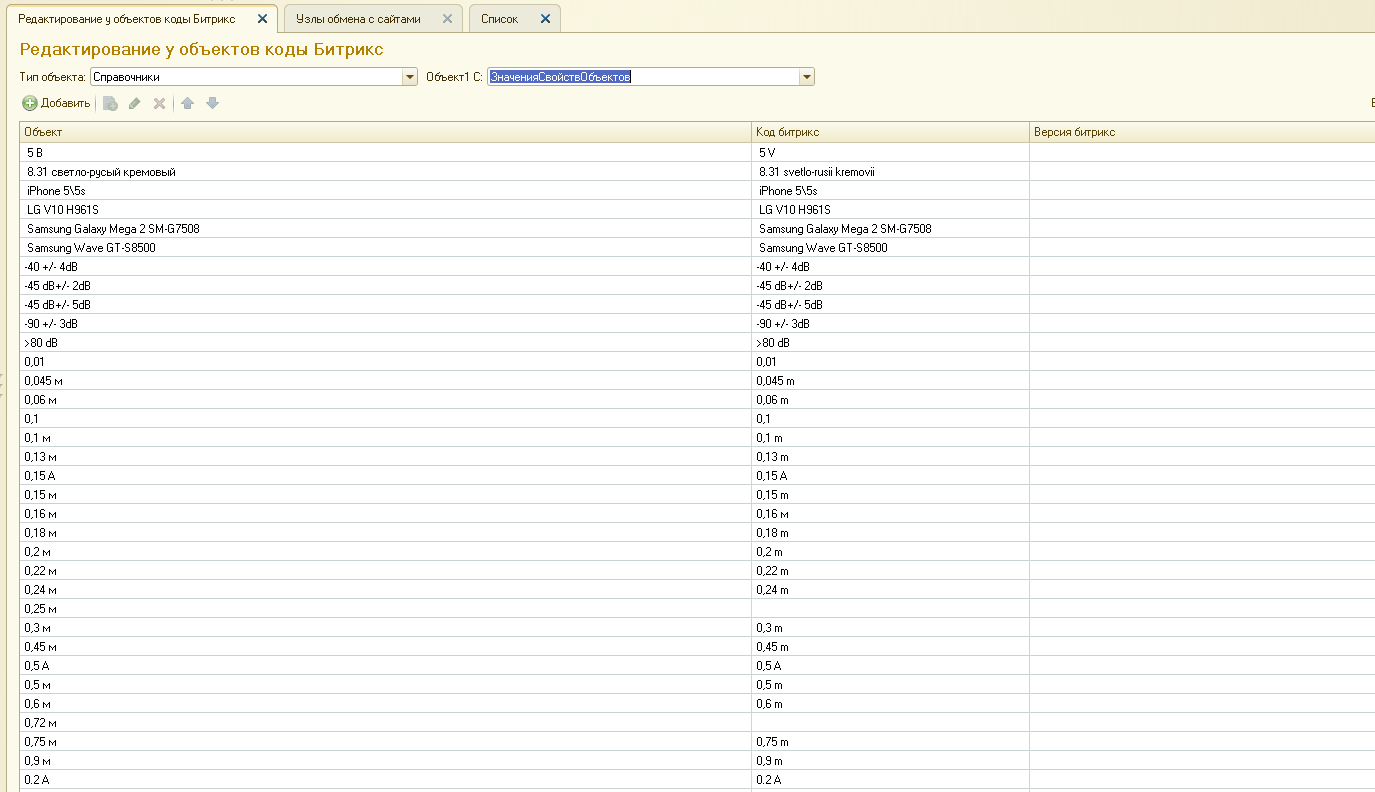
Task: Click the Версия битрикс column header
Action: click(x=1200, y=132)
